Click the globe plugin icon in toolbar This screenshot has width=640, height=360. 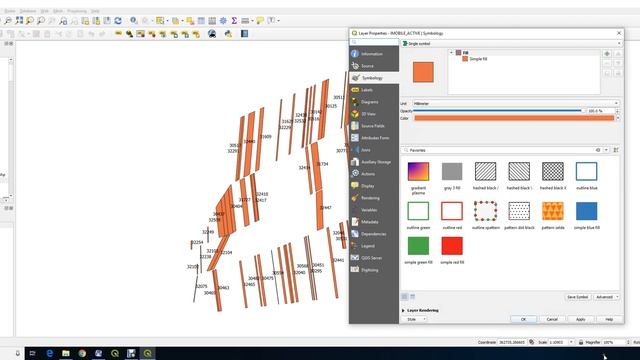[212, 34]
